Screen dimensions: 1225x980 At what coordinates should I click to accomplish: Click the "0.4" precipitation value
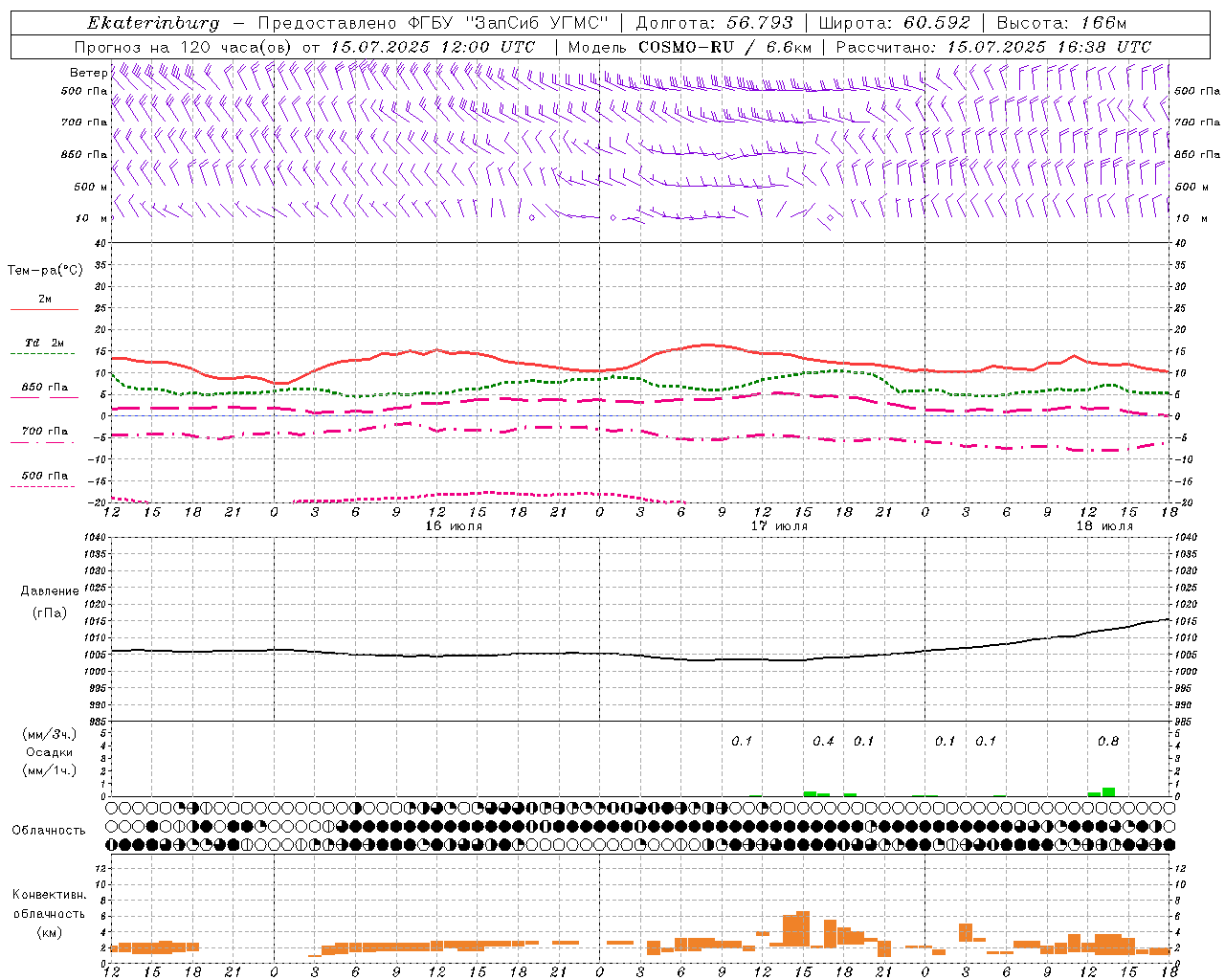click(823, 741)
